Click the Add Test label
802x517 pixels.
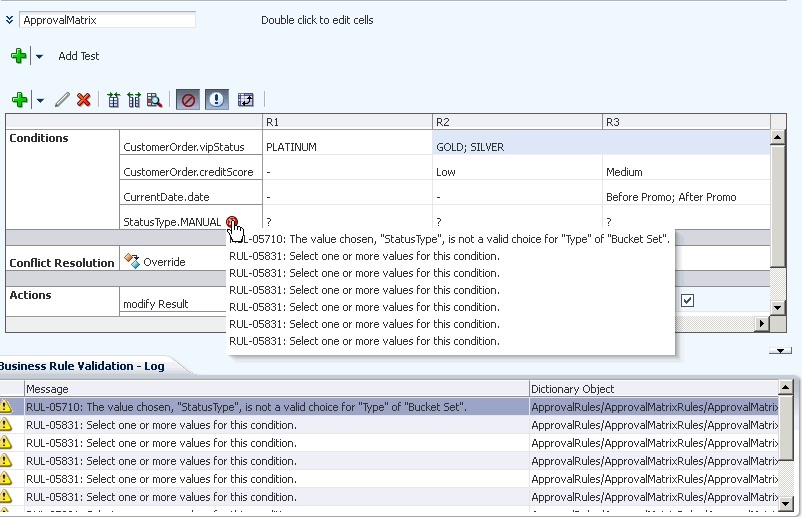coord(79,56)
